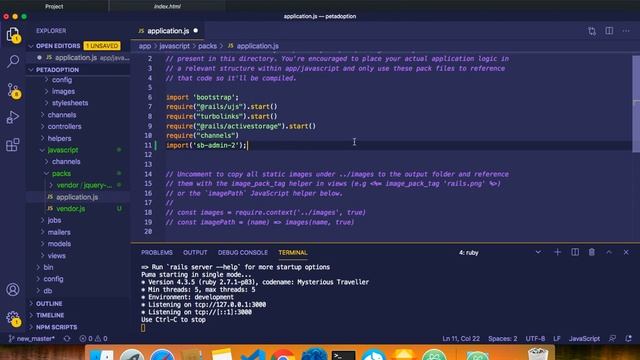Expand the db folder
Screen dimensions: 640x360
[48, 291]
